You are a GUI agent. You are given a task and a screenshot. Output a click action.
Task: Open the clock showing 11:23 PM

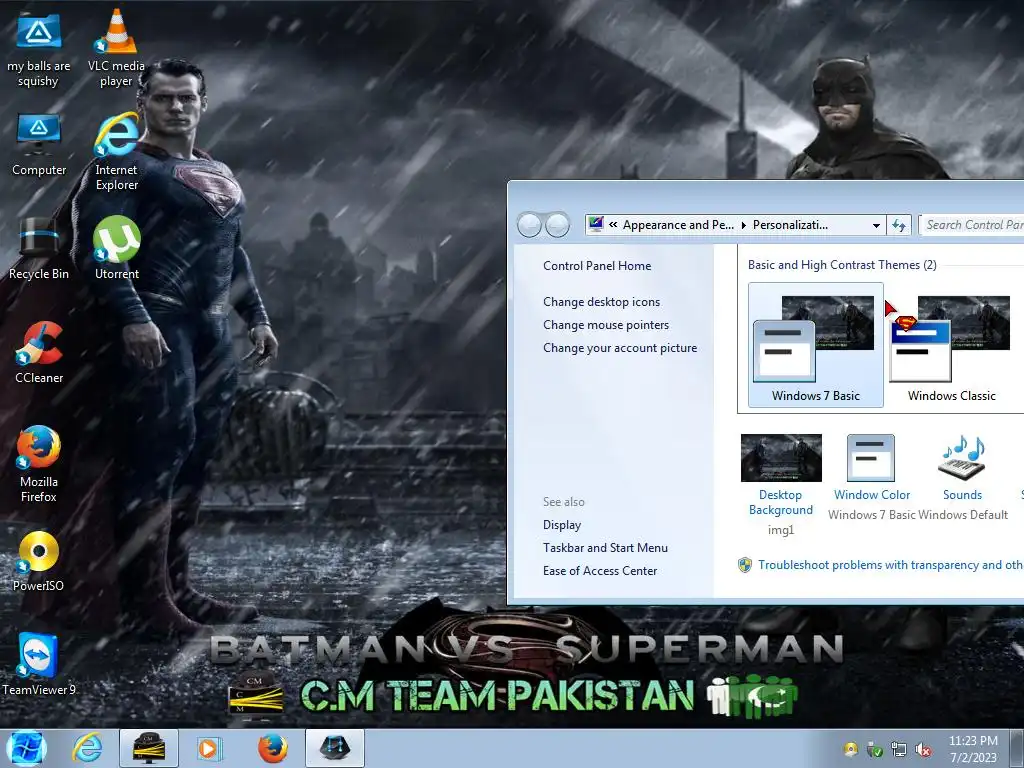(973, 749)
